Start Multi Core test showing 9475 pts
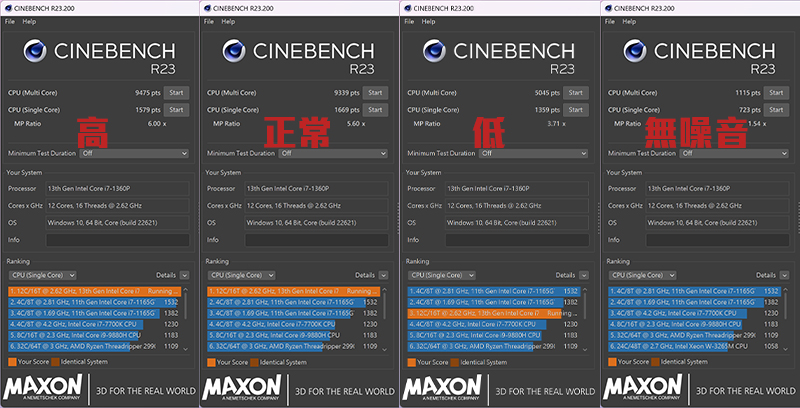The image size is (800, 408). tap(177, 93)
